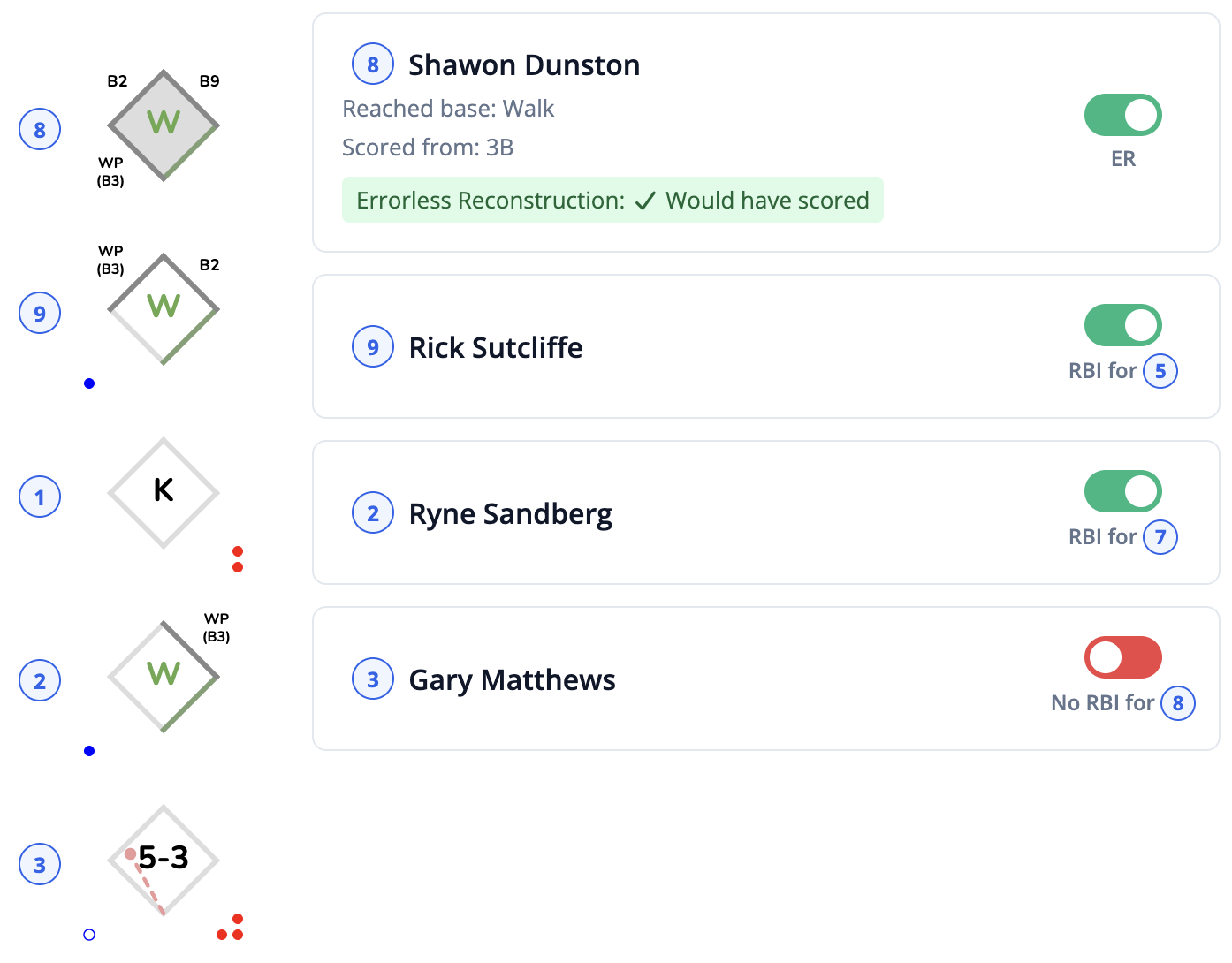Image resolution: width=1232 pixels, height=963 pixels.
Task: Select the numbered badge 8 next to Shawon Dunston
Action: (372, 63)
